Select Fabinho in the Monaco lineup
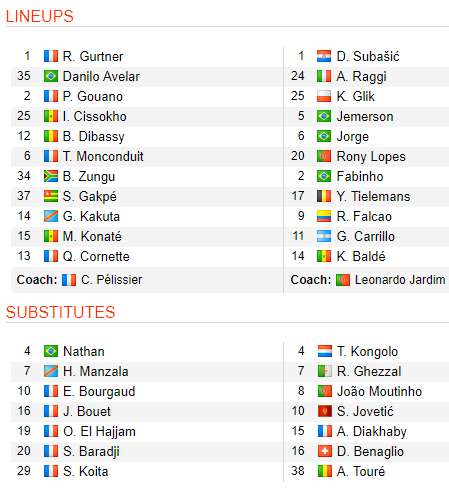This screenshot has width=449, height=489. (x=360, y=176)
